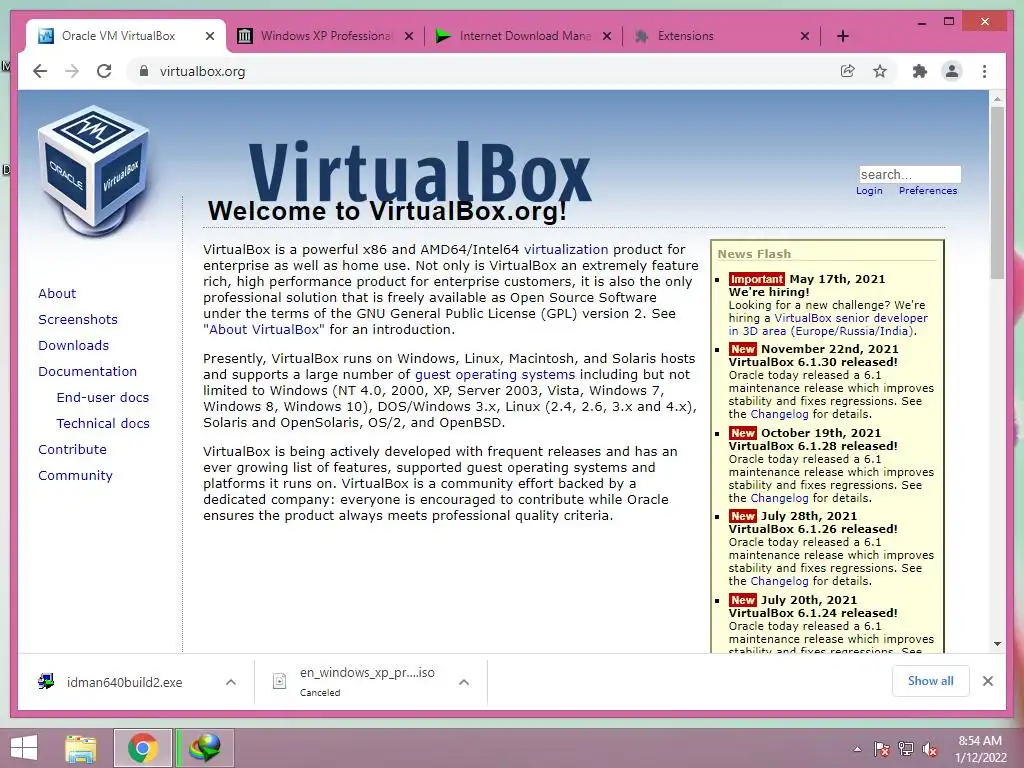Click the VirtualBox cube logo

click(94, 171)
